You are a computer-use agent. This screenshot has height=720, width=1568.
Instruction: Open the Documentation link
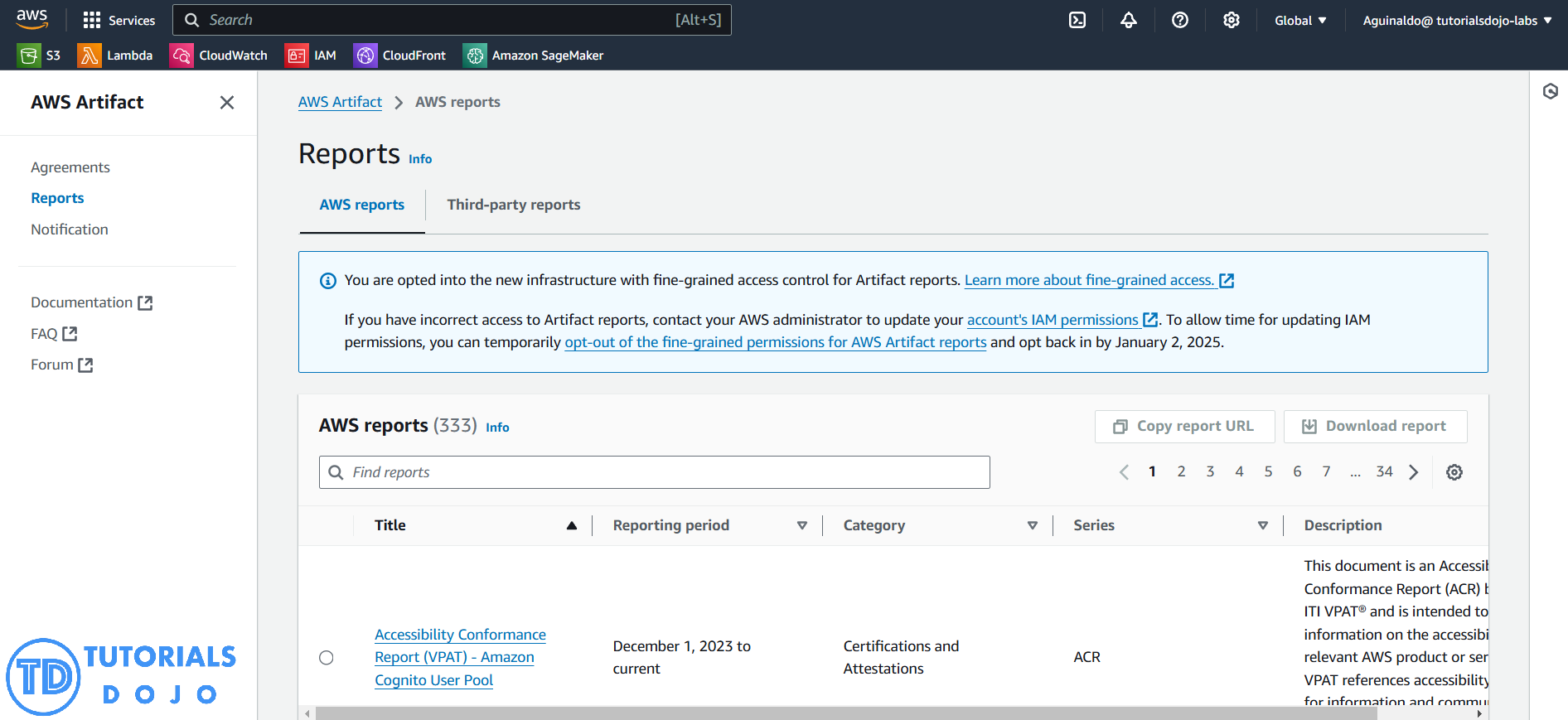(x=91, y=302)
